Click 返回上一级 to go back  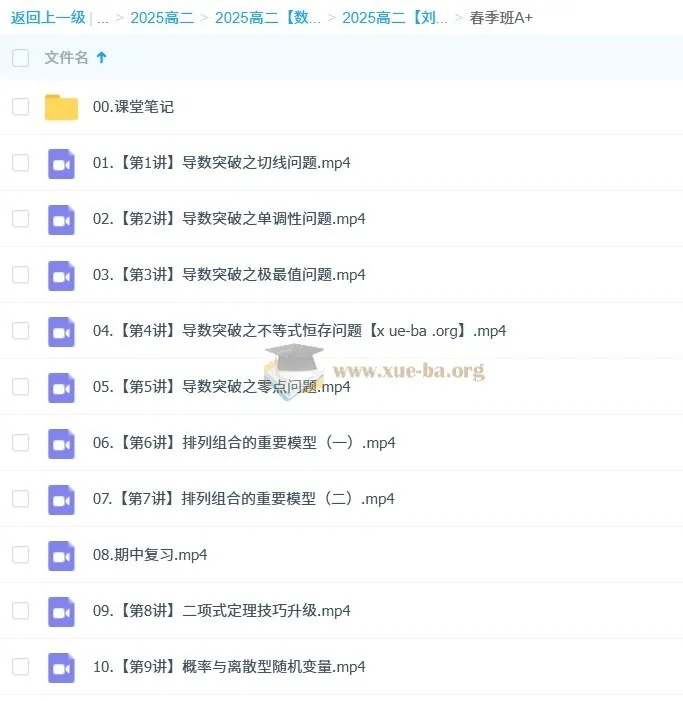coord(47,18)
